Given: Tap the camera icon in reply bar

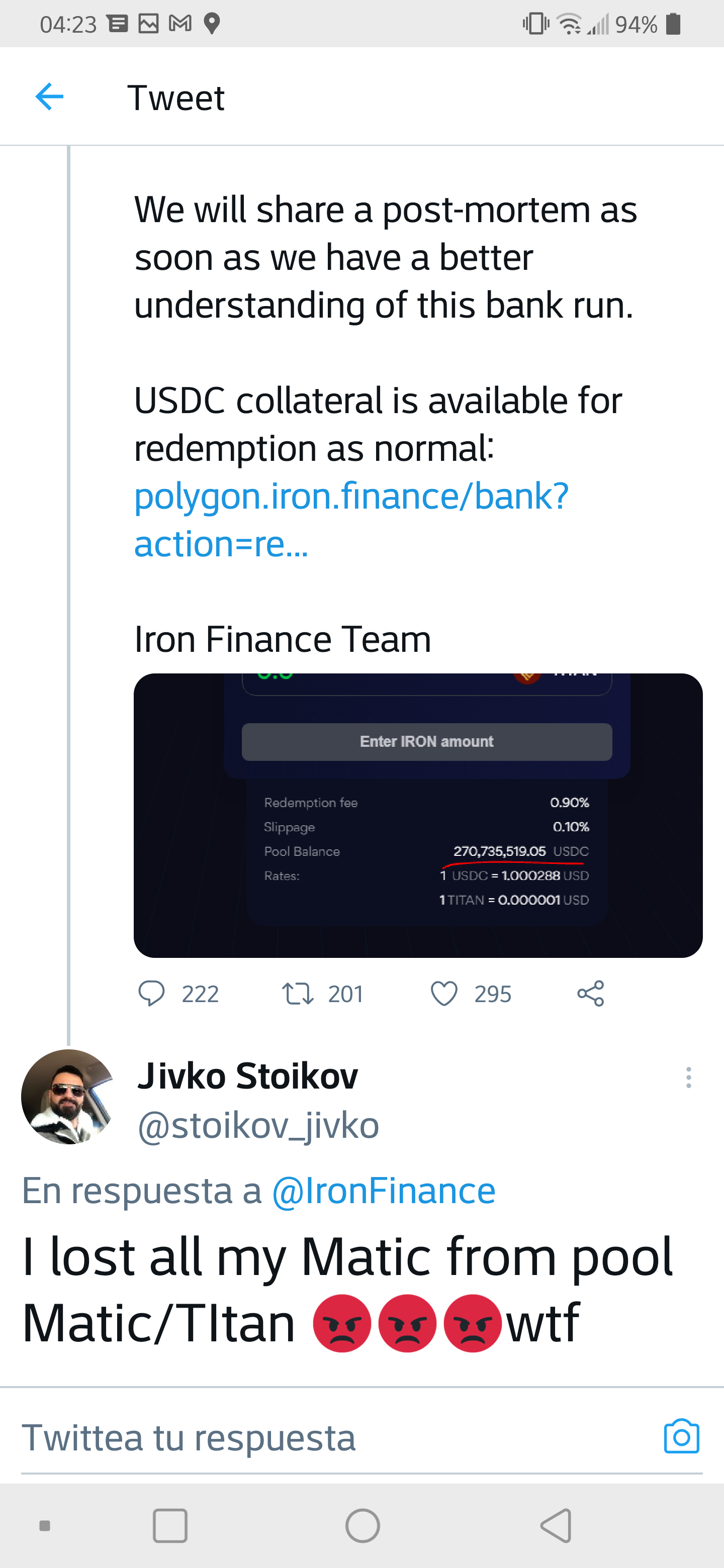Looking at the screenshot, I should point(681,1436).
